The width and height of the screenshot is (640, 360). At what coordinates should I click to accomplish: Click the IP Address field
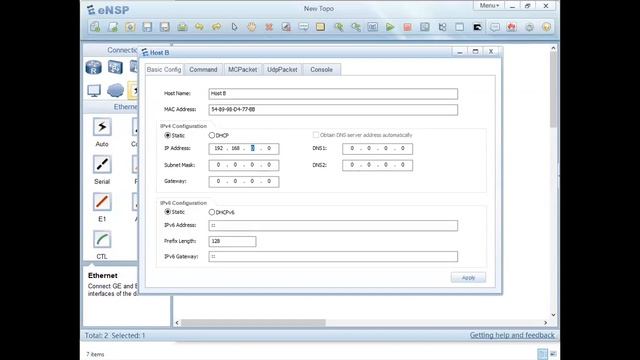[x=244, y=149]
